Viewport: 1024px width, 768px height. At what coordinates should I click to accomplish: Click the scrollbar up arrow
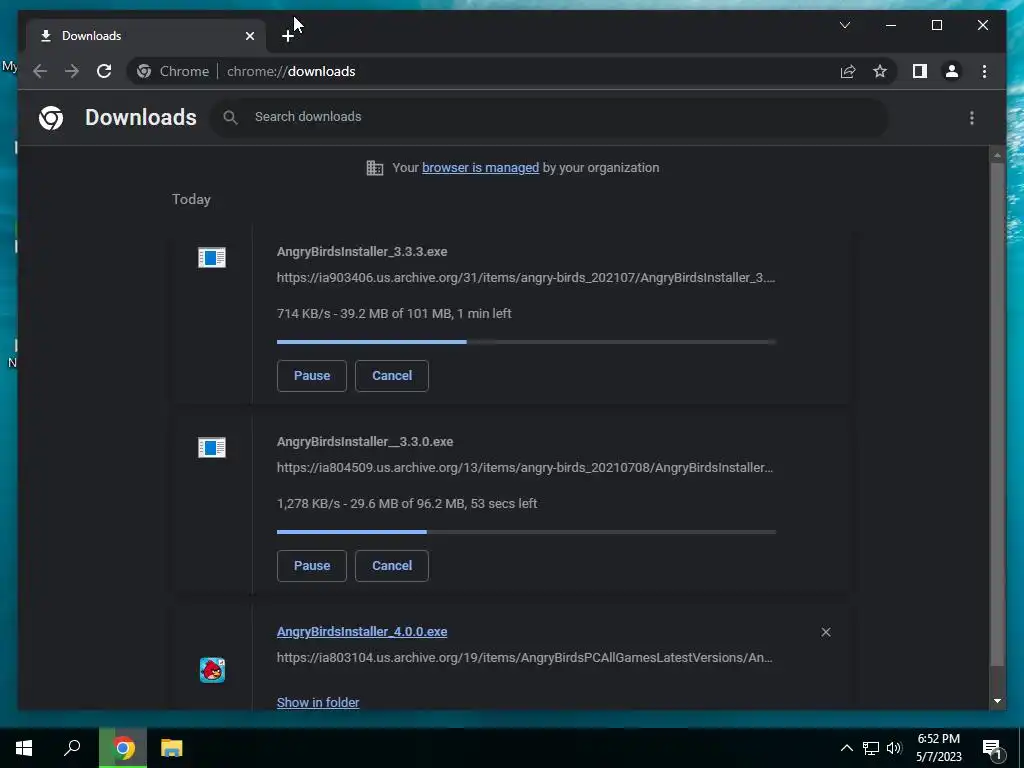click(997, 155)
